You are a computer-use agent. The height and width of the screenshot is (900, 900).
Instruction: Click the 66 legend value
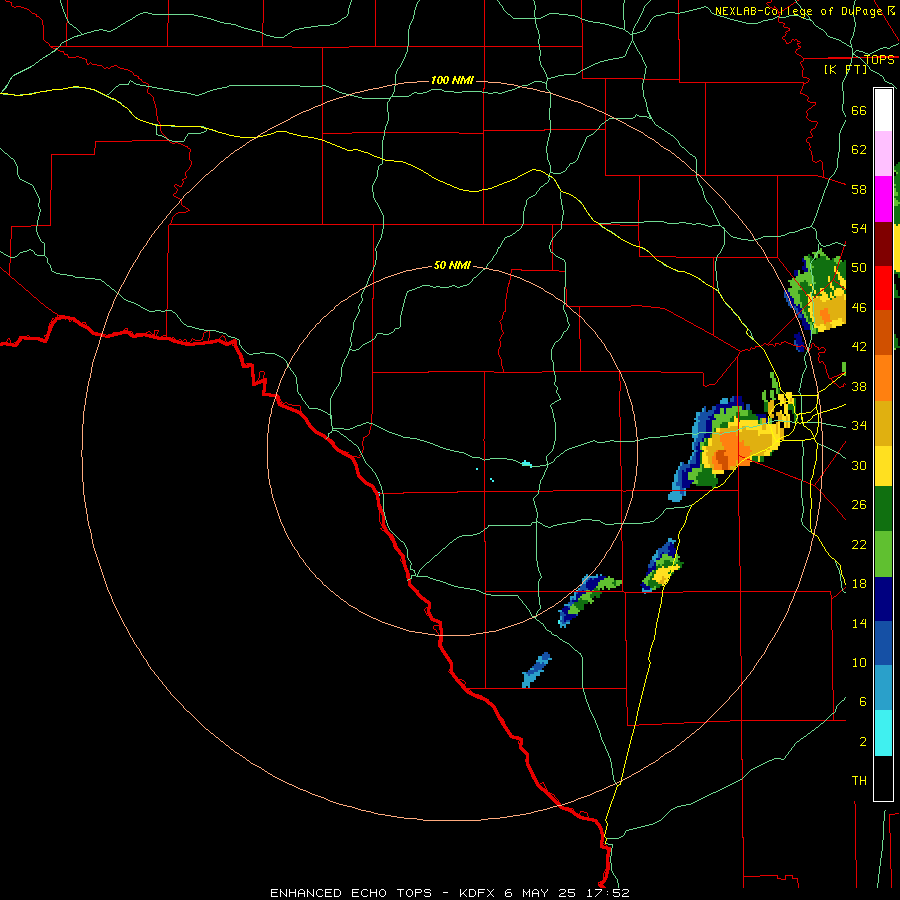[x=859, y=110]
